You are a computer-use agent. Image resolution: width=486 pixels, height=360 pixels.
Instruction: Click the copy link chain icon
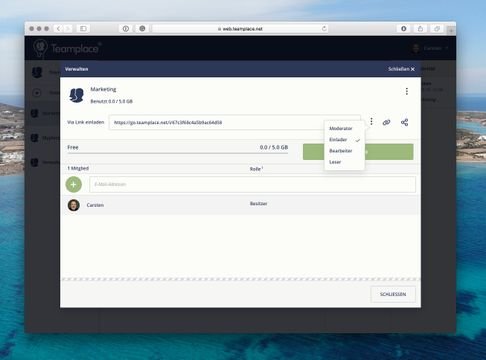(x=386, y=122)
